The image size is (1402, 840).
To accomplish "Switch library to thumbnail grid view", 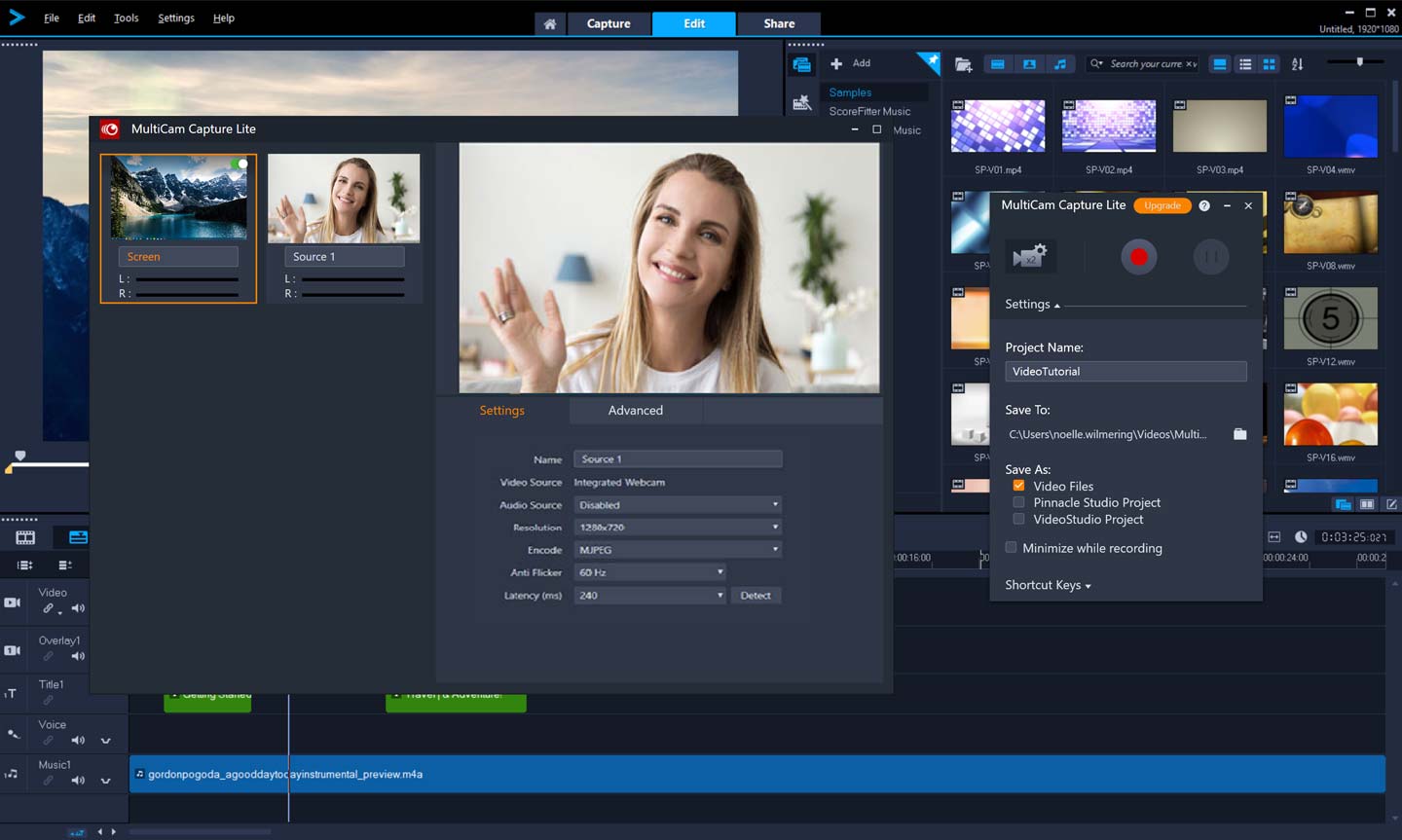I will [x=1270, y=64].
